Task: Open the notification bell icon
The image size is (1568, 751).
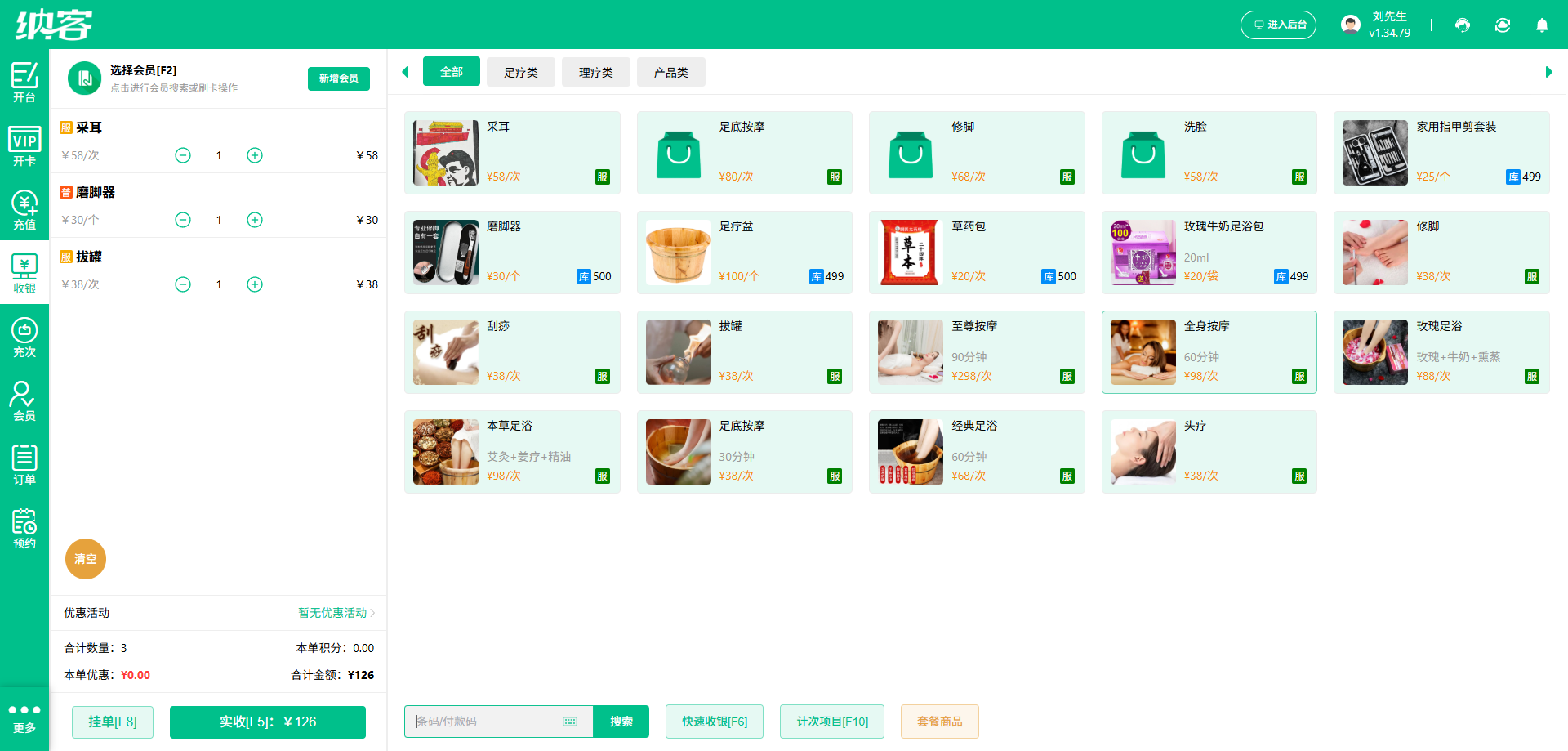Action: [1542, 25]
